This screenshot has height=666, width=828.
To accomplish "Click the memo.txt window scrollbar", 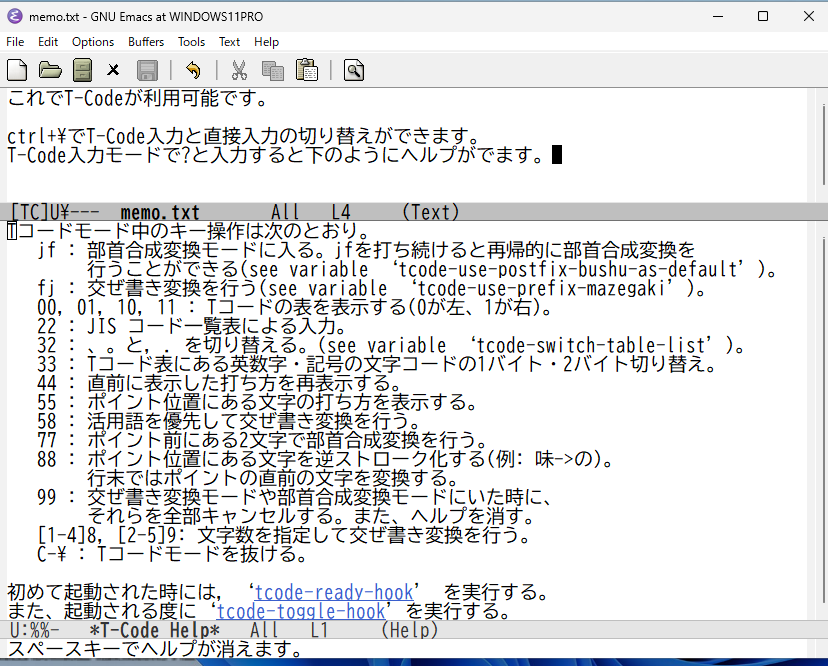I will point(824,145).
